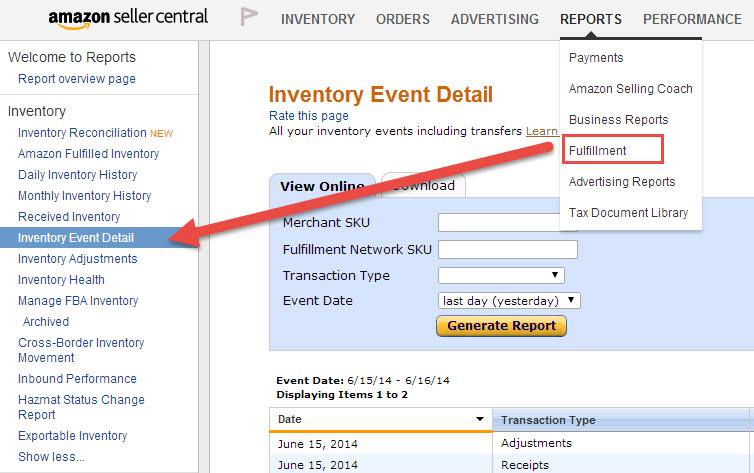Click the Adjustments transaction cell
The height and width of the screenshot is (473, 754).
pyautogui.click(x=536, y=443)
